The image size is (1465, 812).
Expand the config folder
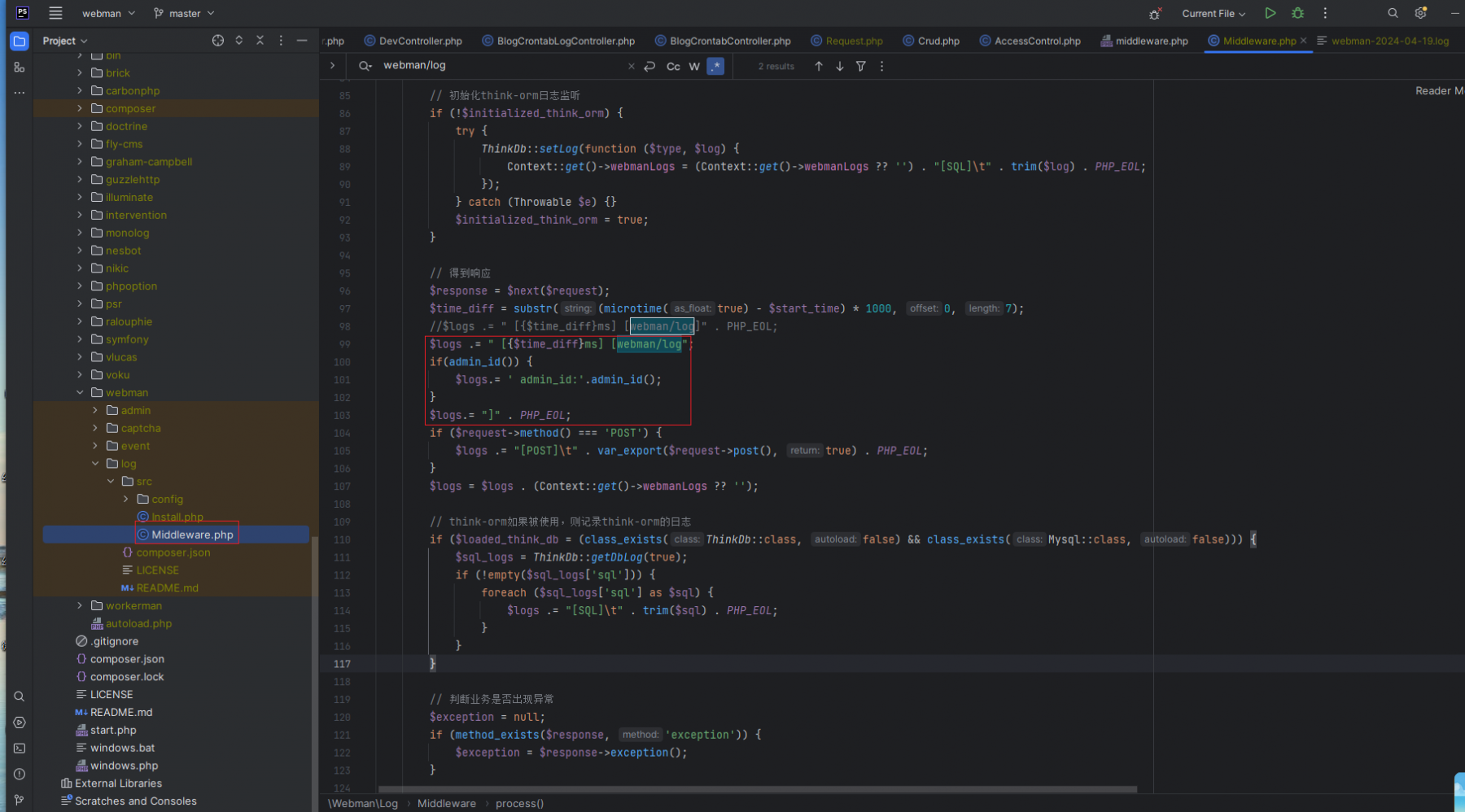tap(126, 499)
